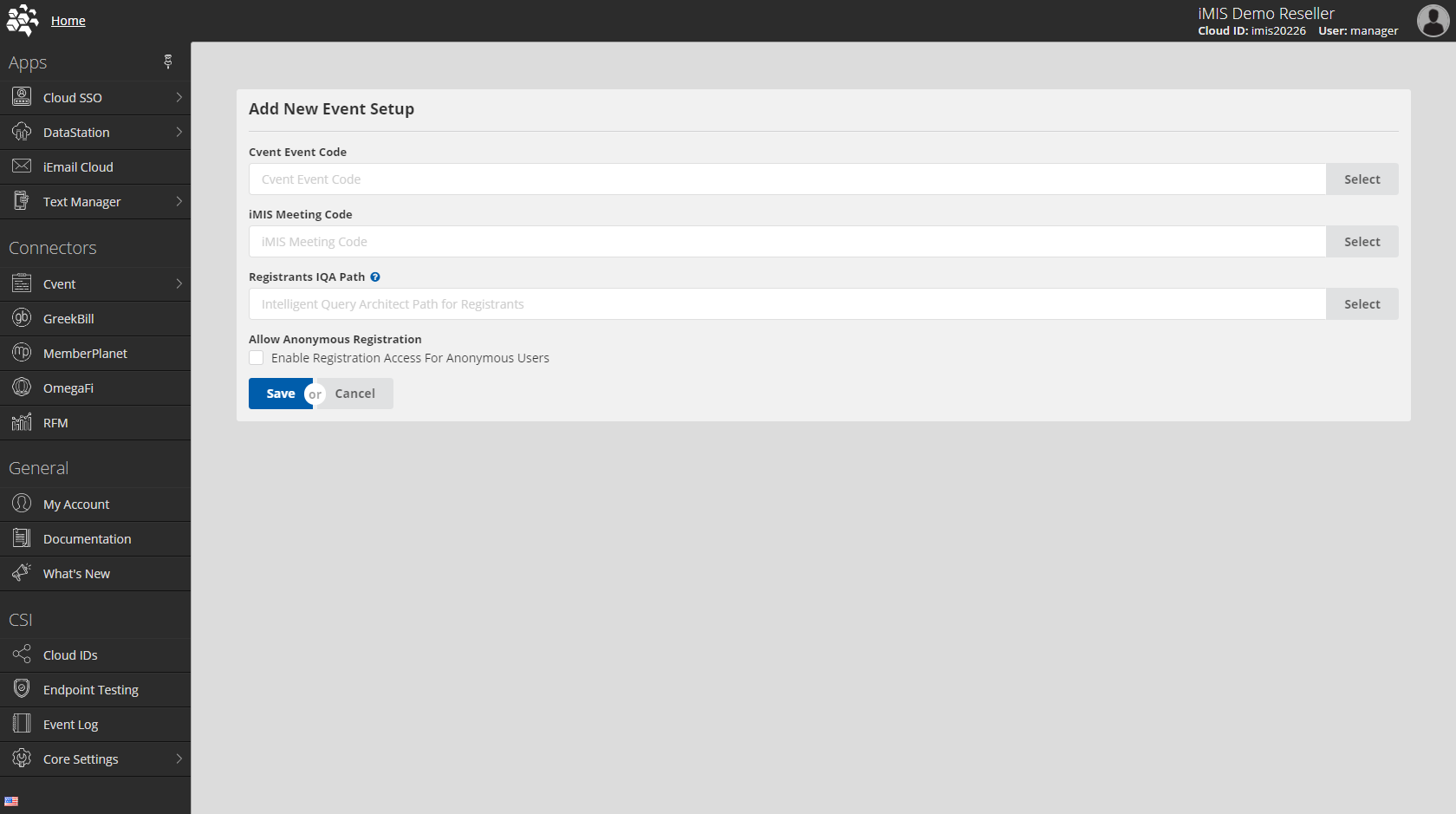Viewport: 1456px width, 814px height.
Task: Open the Documentation menu item
Action: (87, 538)
